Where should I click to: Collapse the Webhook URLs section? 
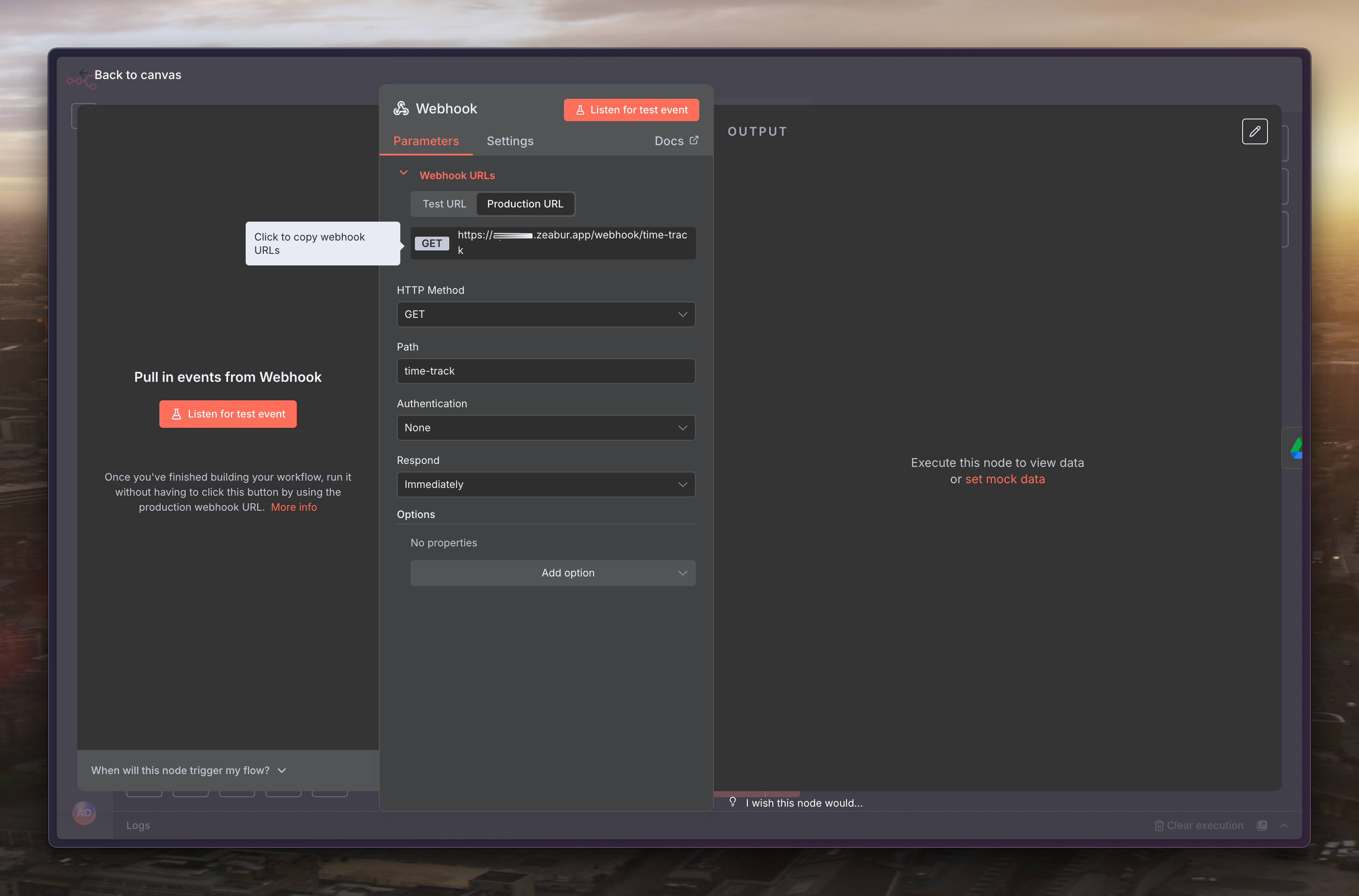pyautogui.click(x=403, y=173)
